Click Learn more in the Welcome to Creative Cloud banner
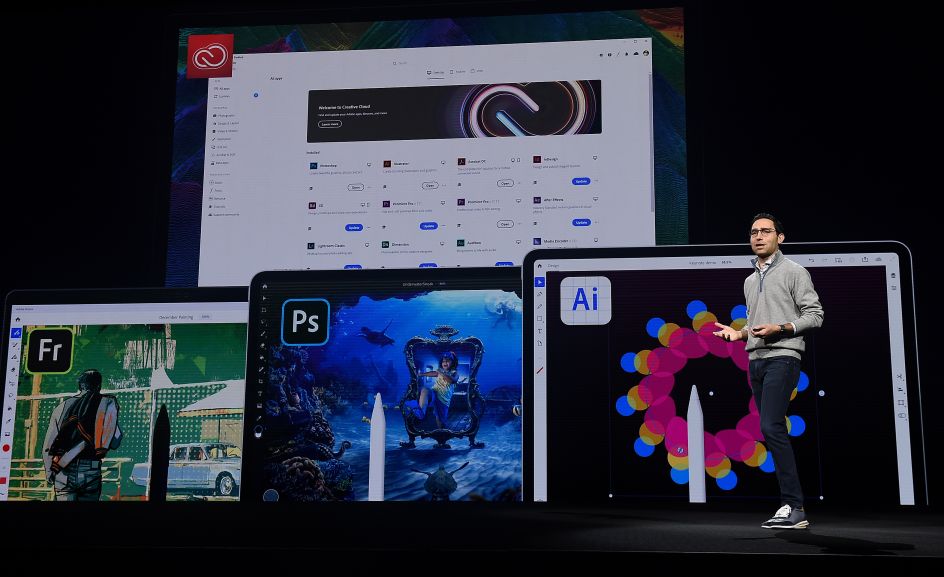The height and width of the screenshot is (577, 944). pyautogui.click(x=329, y=124)
